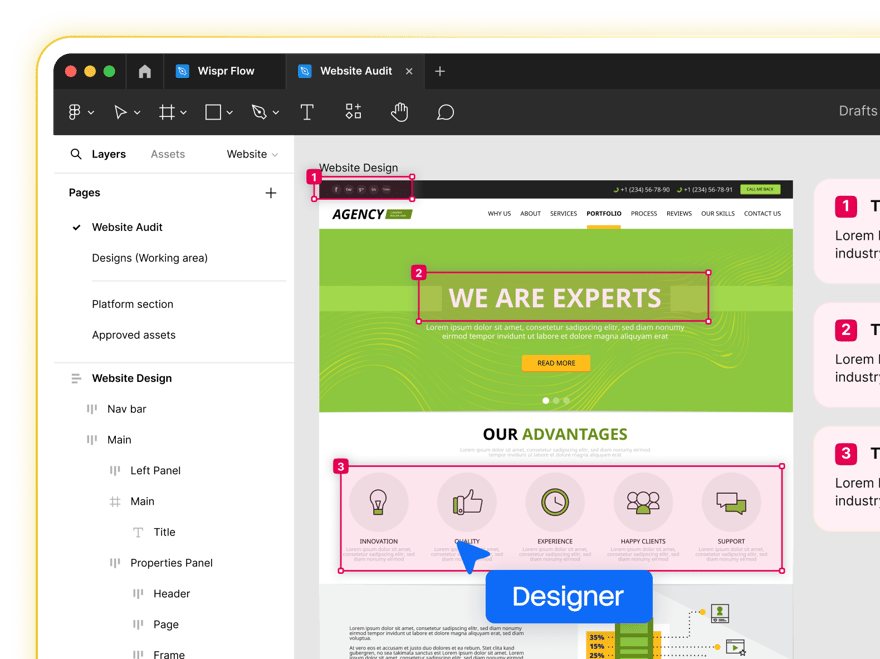Open the shape tools dropdown chevron
This screenshot has width=880, height=659.
point(230,113)
